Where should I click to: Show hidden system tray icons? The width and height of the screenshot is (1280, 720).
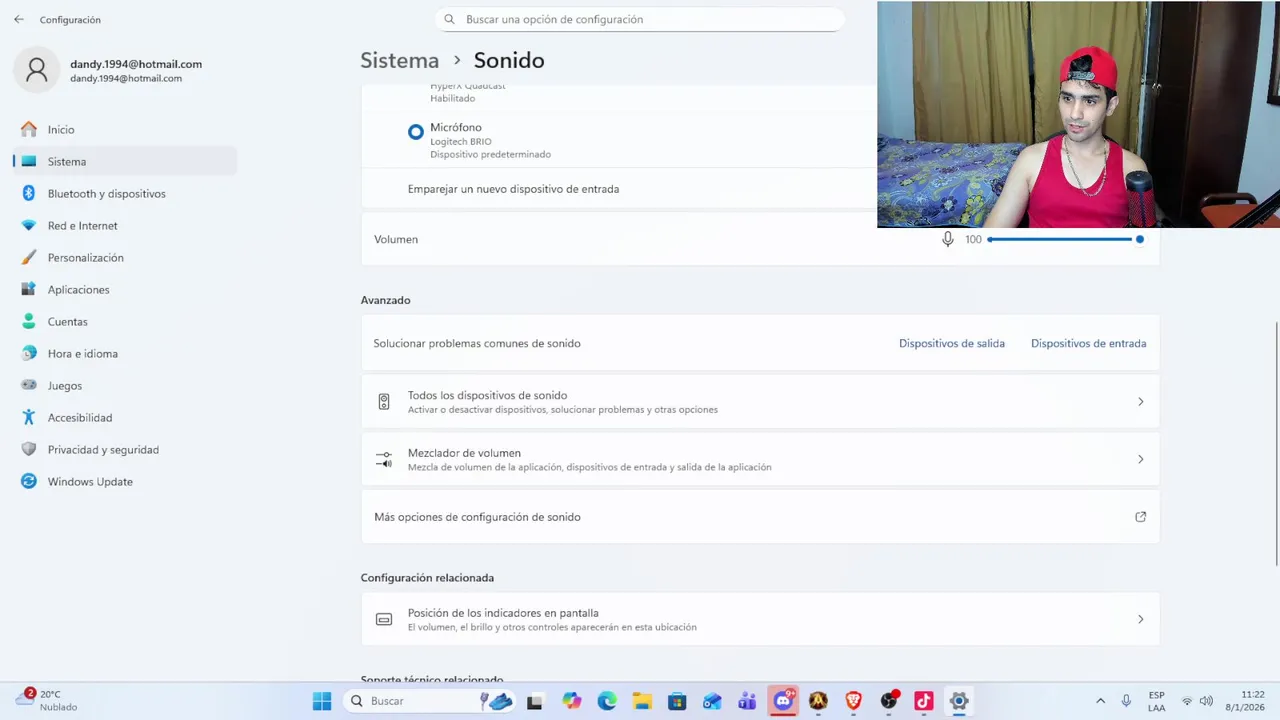pyautogui.click(x=1101, y=702)
